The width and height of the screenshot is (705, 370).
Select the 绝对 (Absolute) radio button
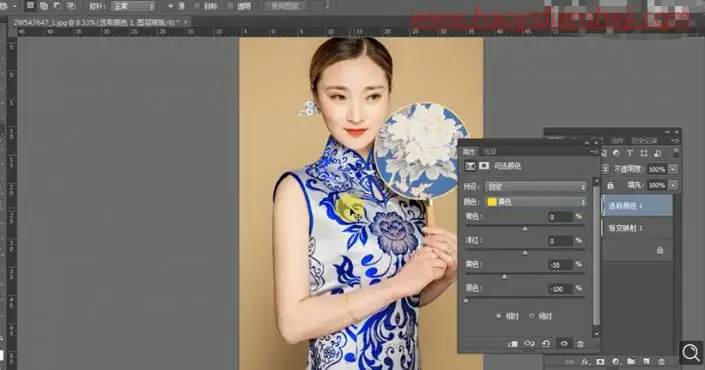(x=532, y=316)
